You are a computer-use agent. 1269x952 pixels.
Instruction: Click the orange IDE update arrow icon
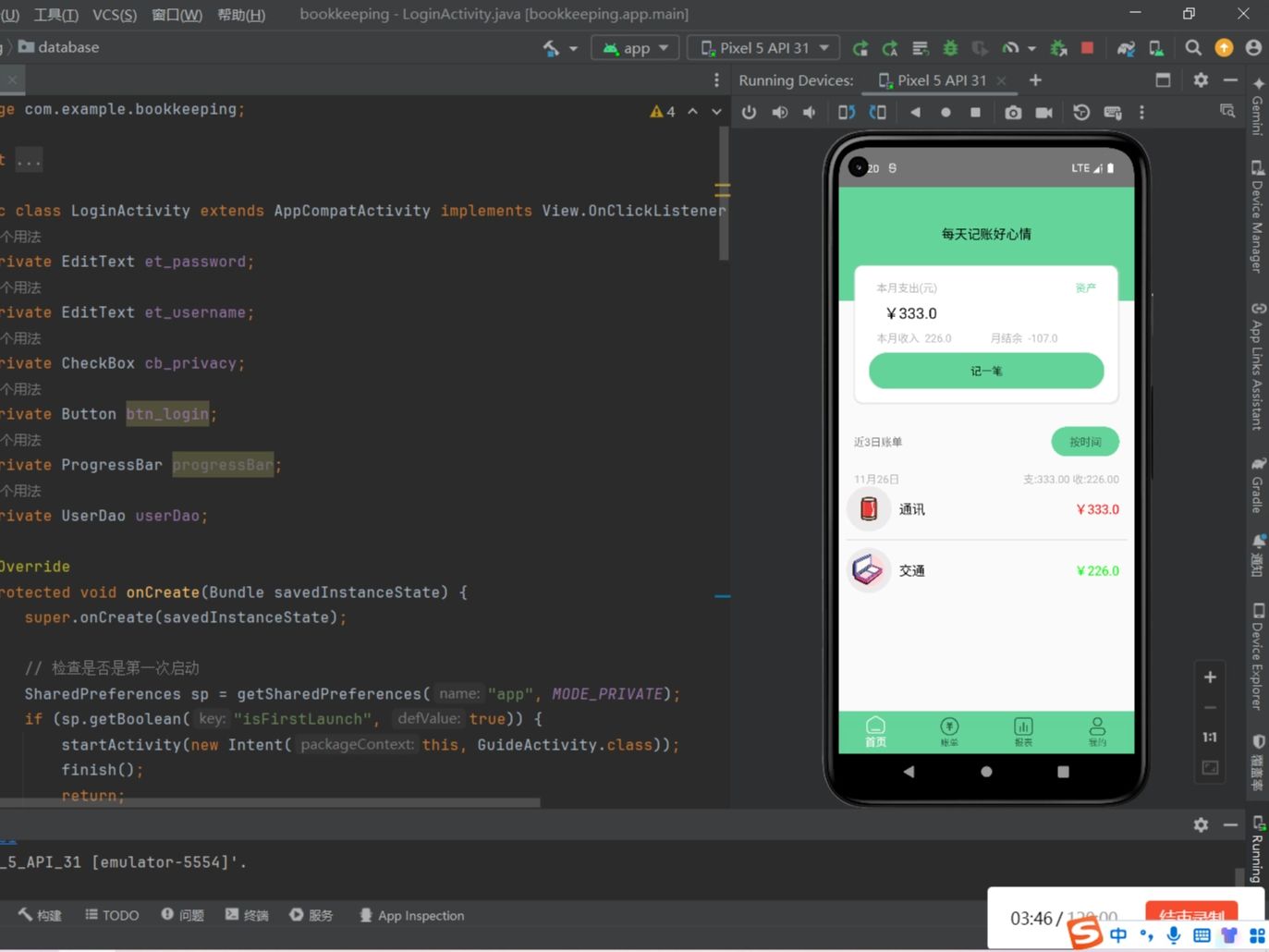[1224, 48]
